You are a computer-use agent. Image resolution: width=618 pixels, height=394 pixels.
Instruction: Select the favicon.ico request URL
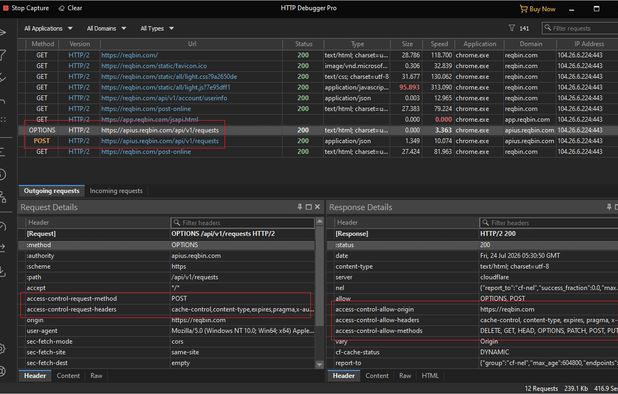click(154, 66)
